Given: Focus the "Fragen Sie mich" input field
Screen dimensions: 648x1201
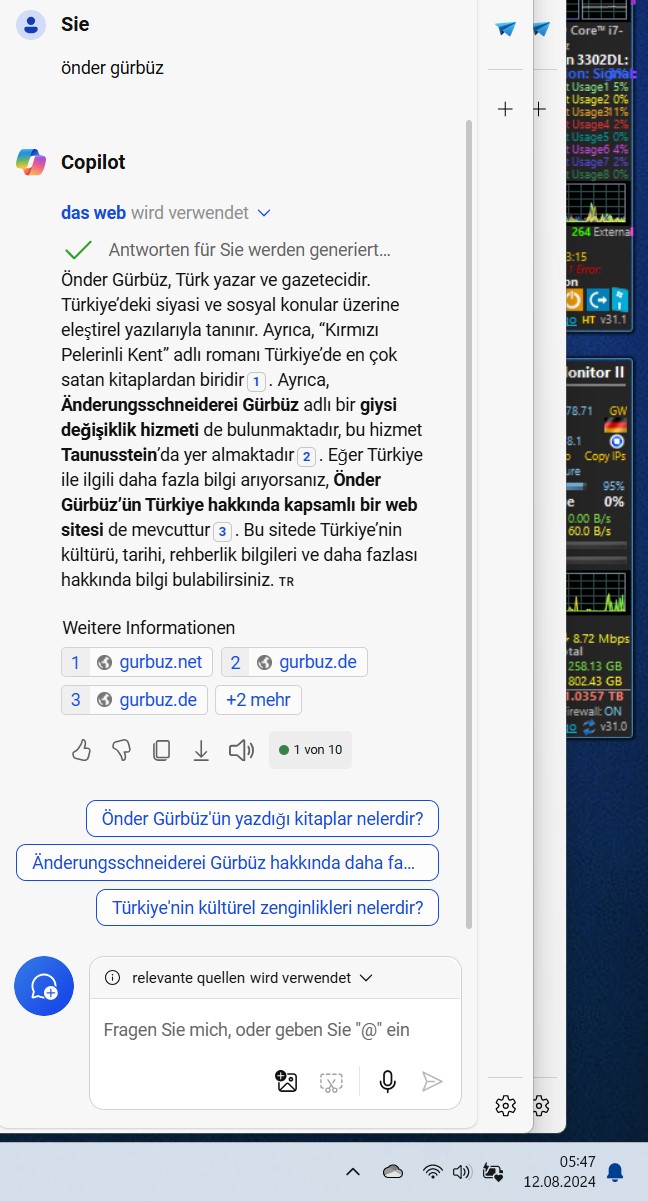Looking at the screenshot, I should (257, 1029).
